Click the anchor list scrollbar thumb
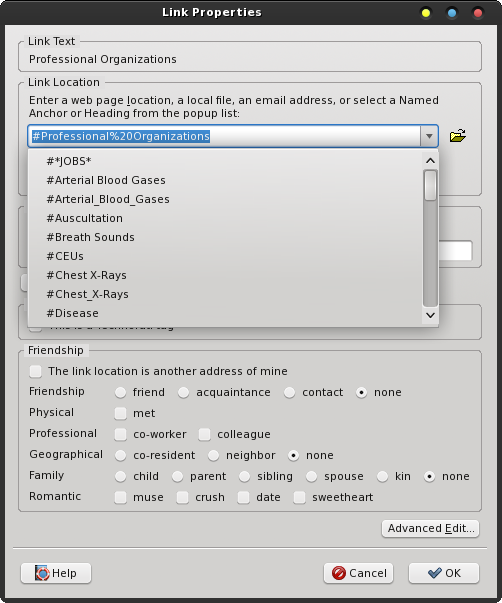 tap(430, 185)
